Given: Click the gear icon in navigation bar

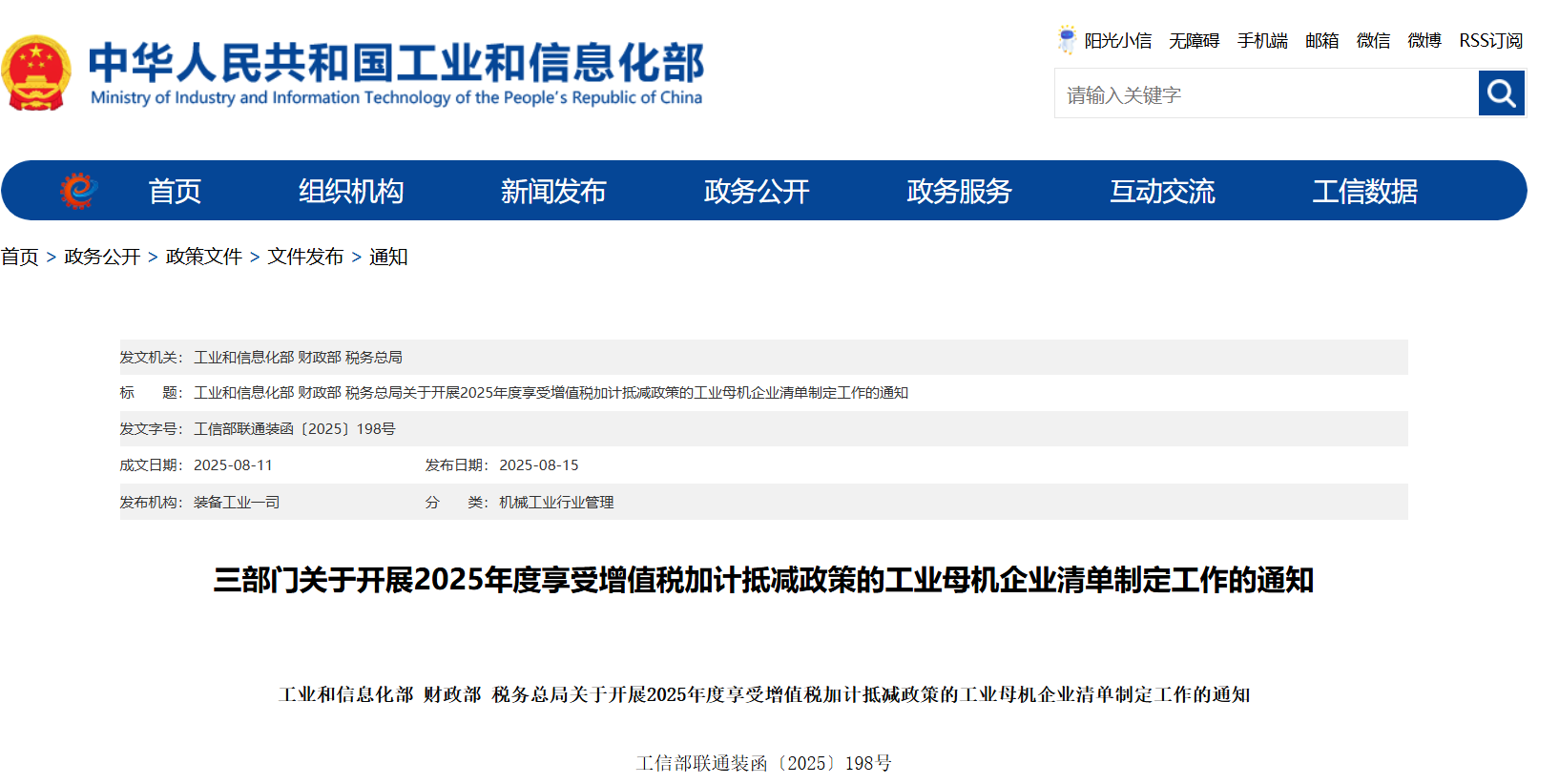Looking at the screenshot, I should [78, 191].
